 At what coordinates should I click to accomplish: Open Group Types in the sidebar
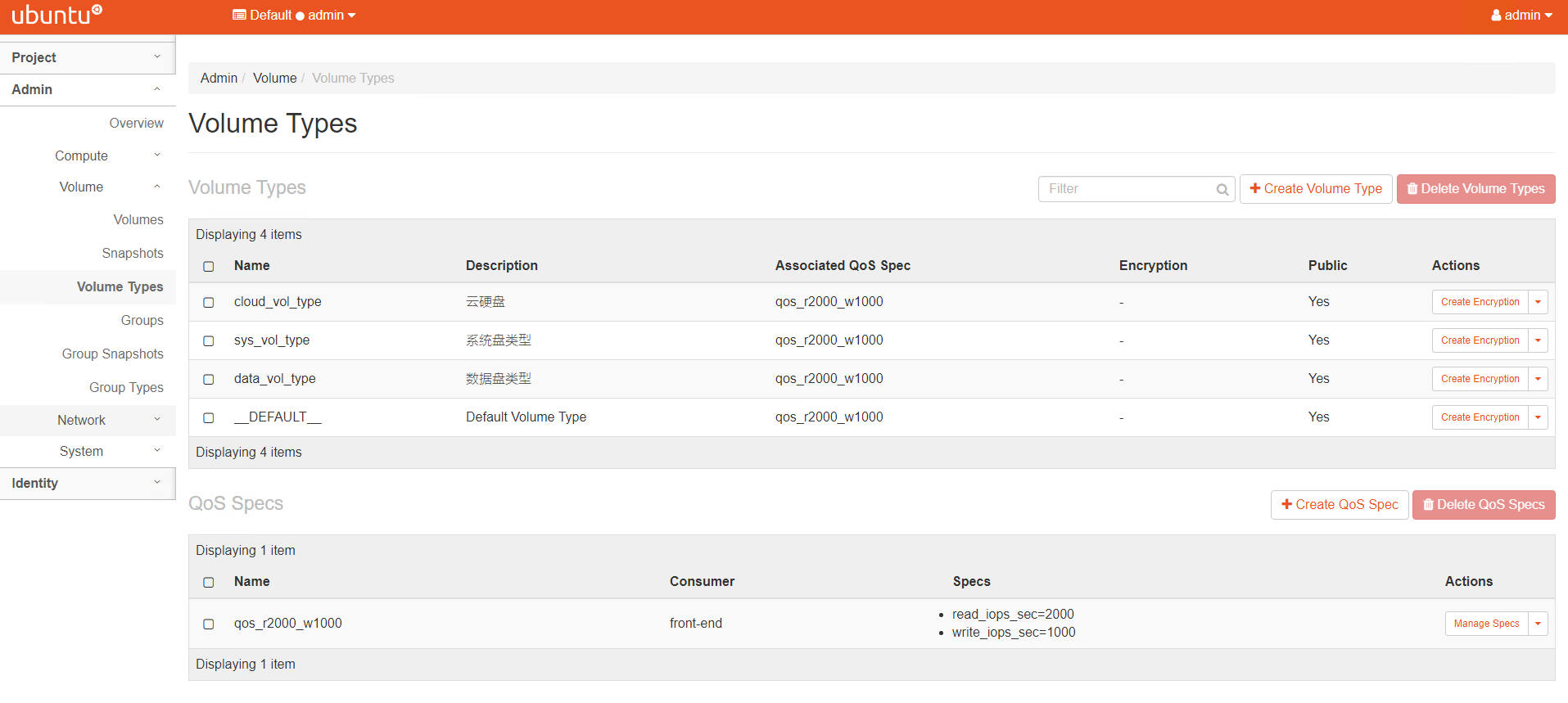click(x=126, y=387)
